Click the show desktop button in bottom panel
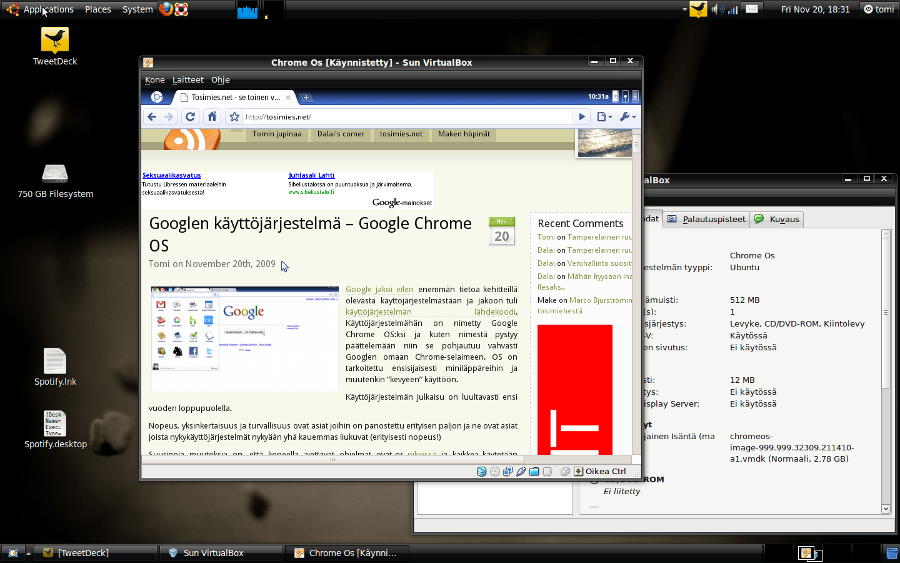The height and width of the screenshot is (563, 900). point(13,553)
